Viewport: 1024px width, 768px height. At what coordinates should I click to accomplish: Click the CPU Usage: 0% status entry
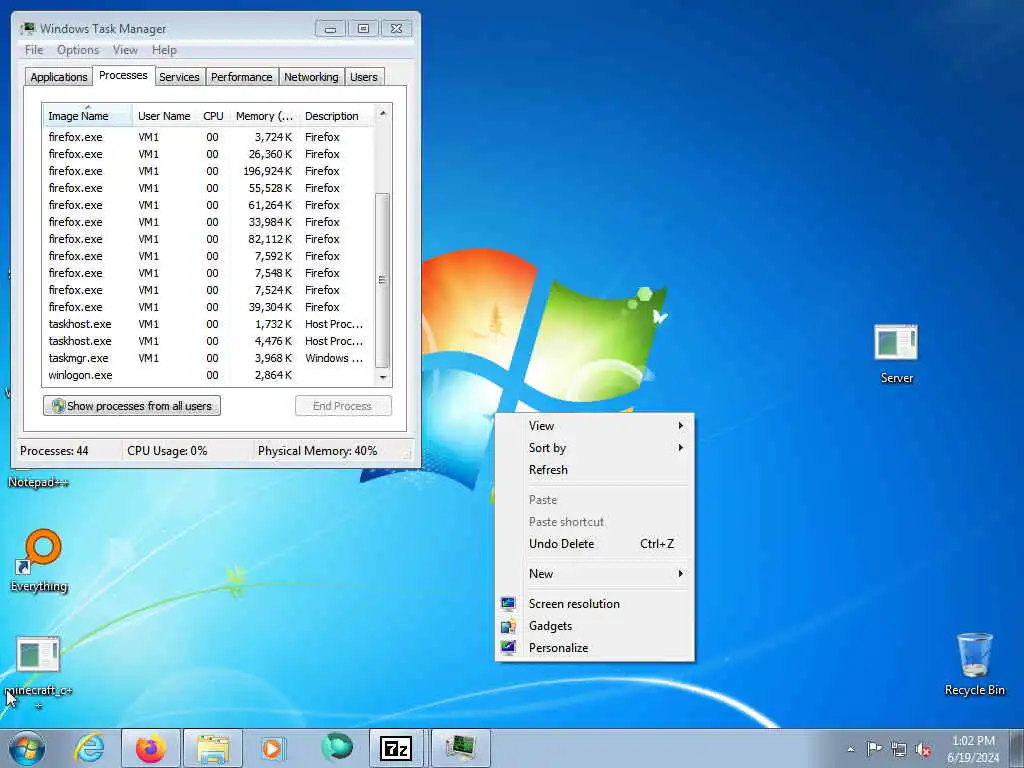click(167, 451)
